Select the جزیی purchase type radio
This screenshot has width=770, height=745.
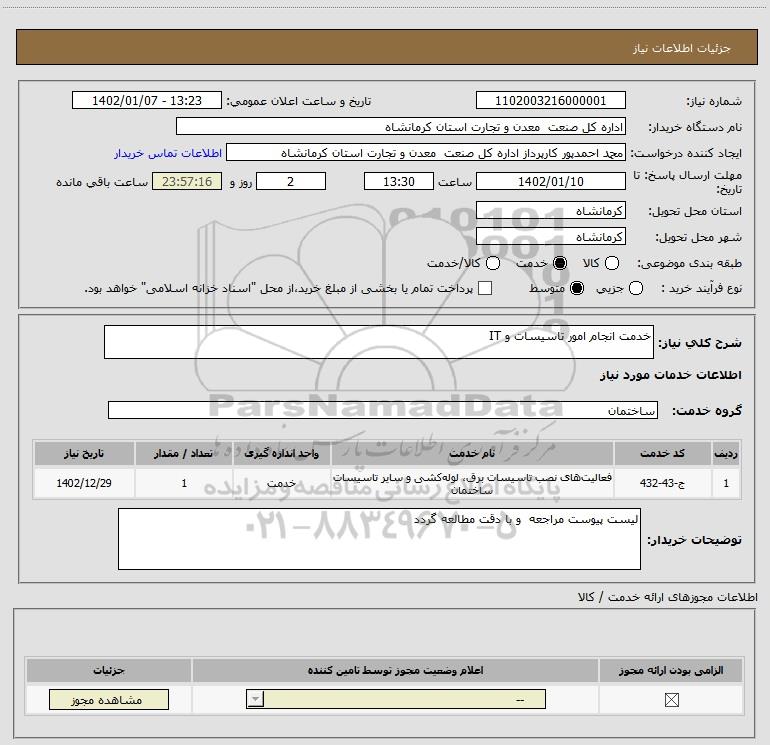635,288
